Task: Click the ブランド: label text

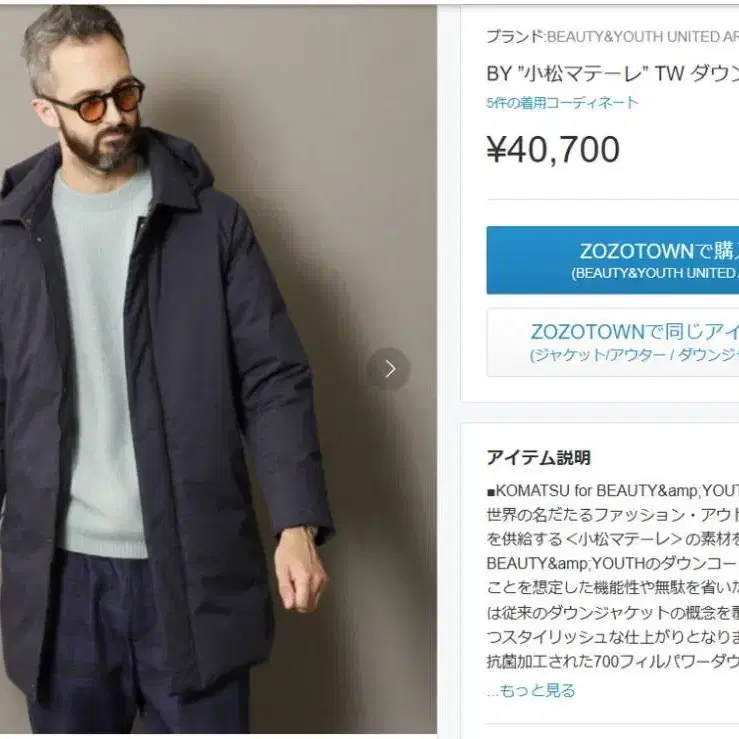Action: pos(516,37)
